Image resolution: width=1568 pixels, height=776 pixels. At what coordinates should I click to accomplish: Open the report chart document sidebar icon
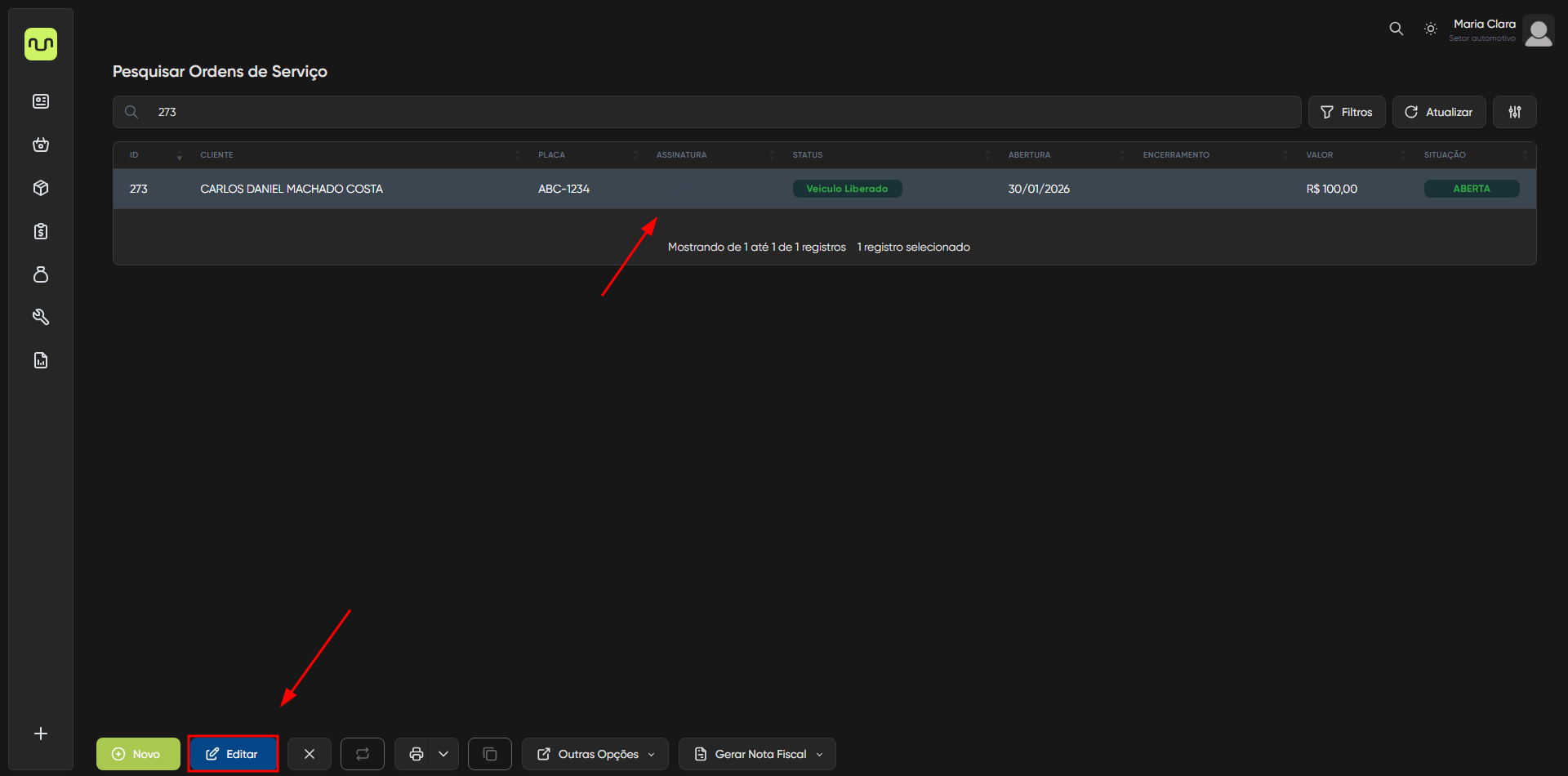coord(41,360)
